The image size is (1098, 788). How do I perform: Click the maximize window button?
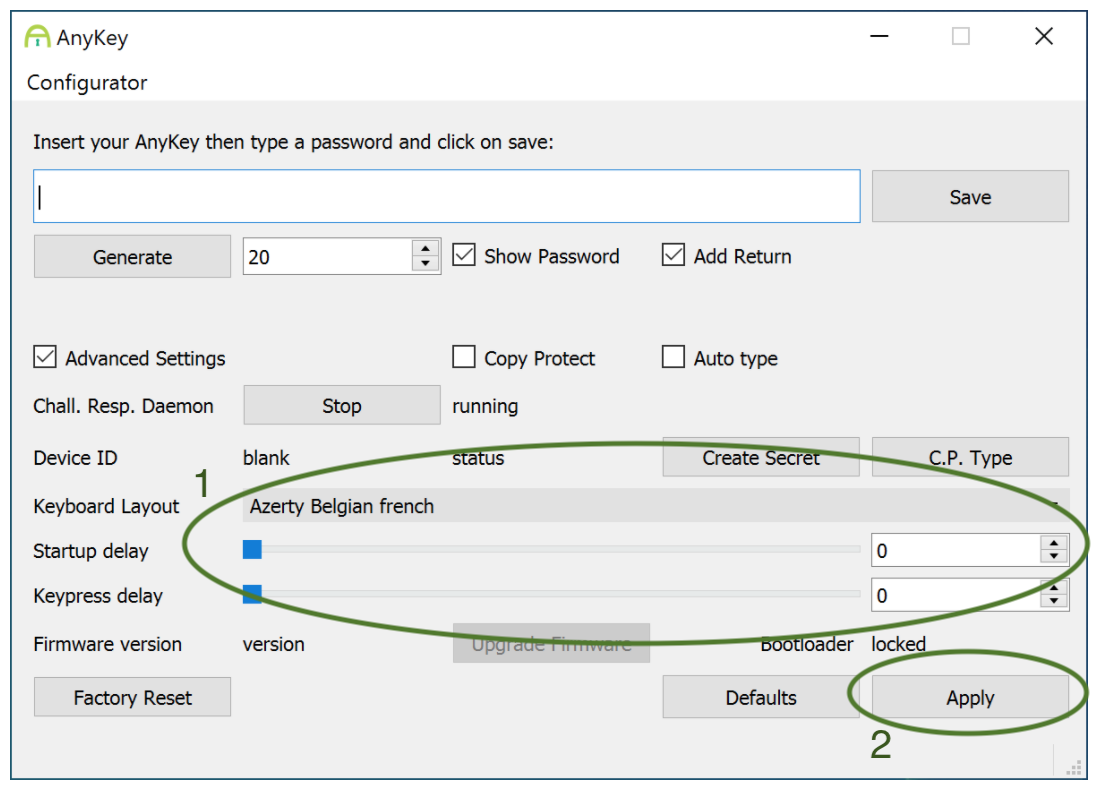(961, 36)
